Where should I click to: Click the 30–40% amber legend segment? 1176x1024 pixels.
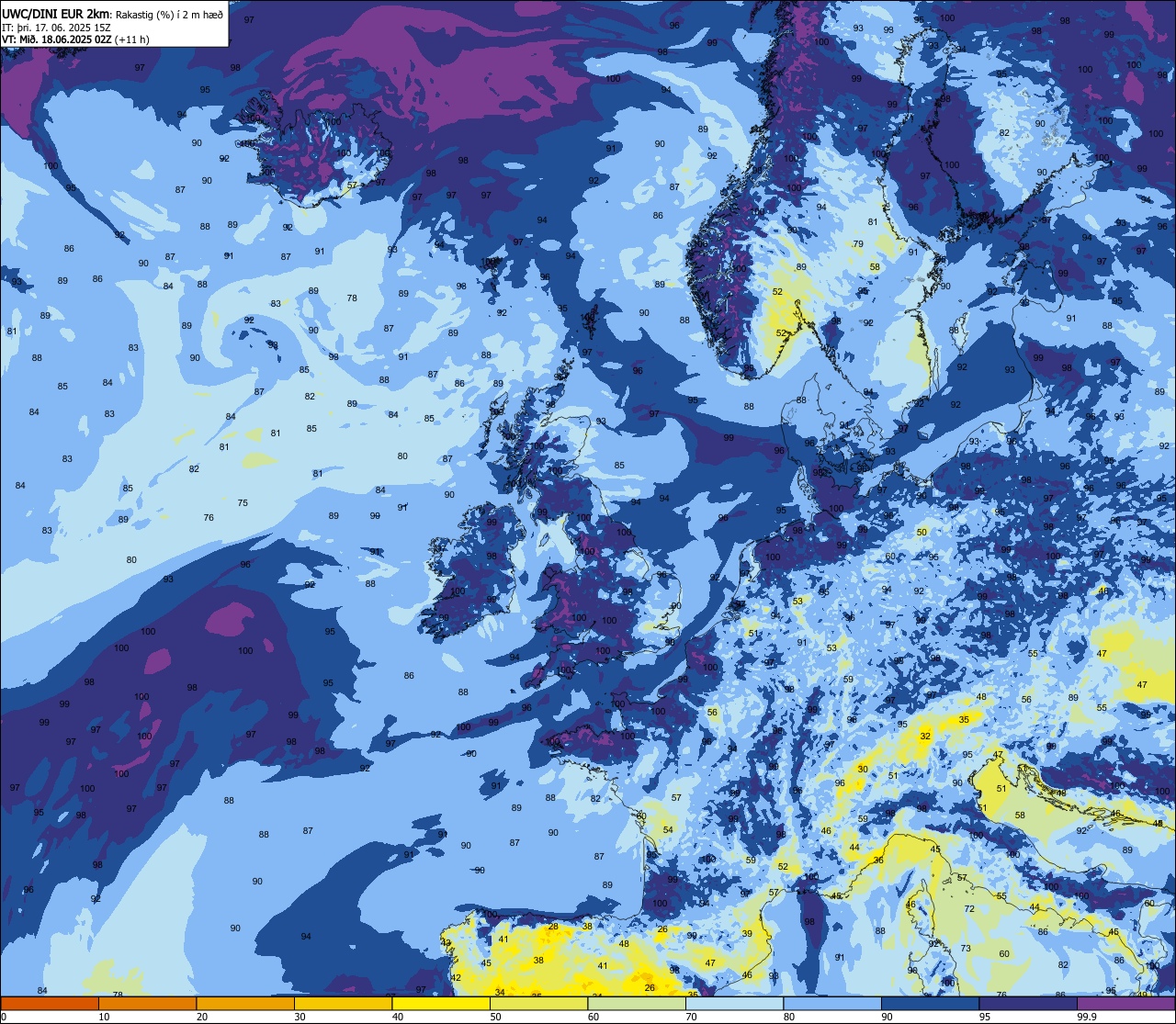pos(343,1004)
